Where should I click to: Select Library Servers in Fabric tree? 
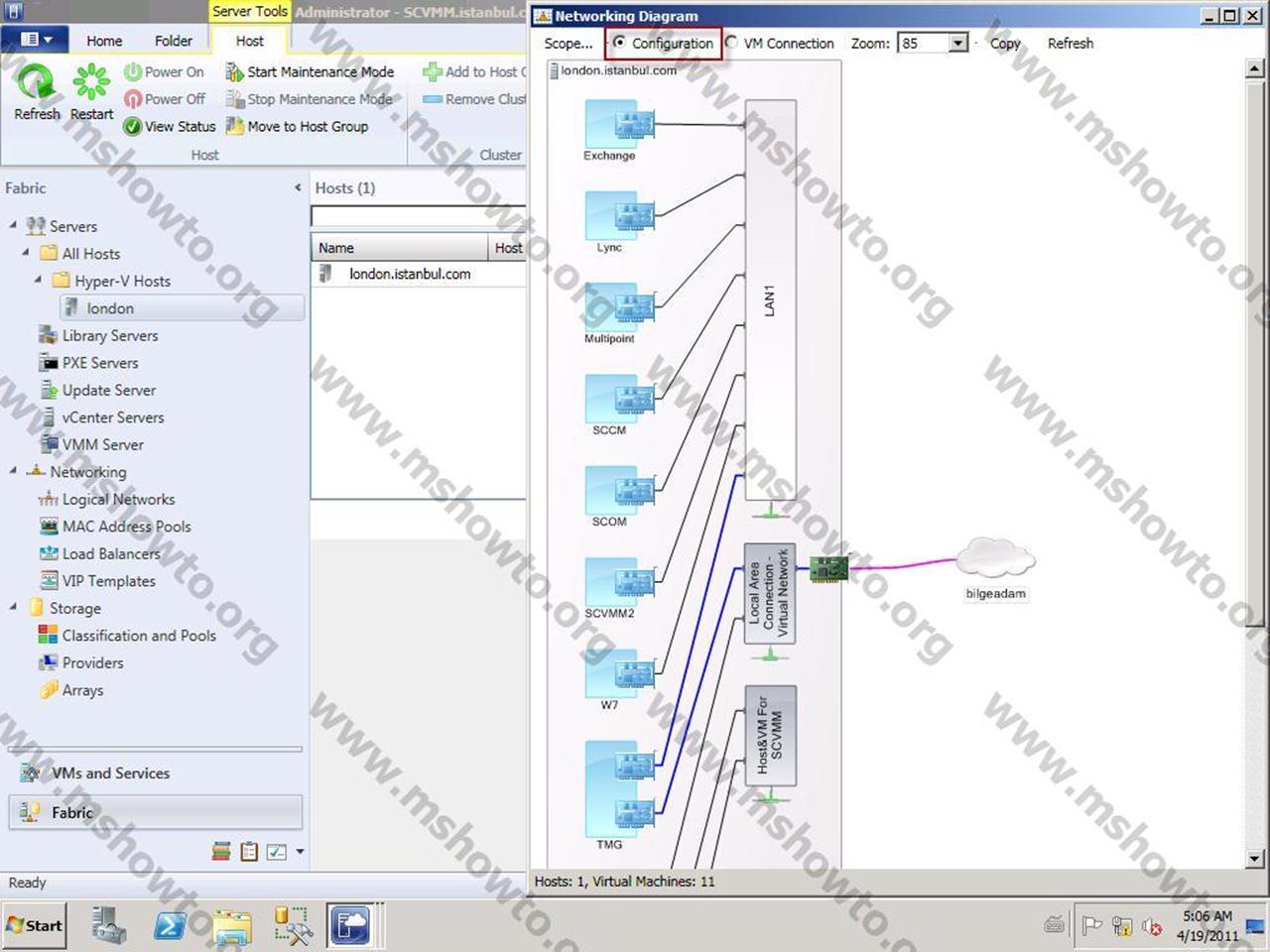click(x=99, y=335)
